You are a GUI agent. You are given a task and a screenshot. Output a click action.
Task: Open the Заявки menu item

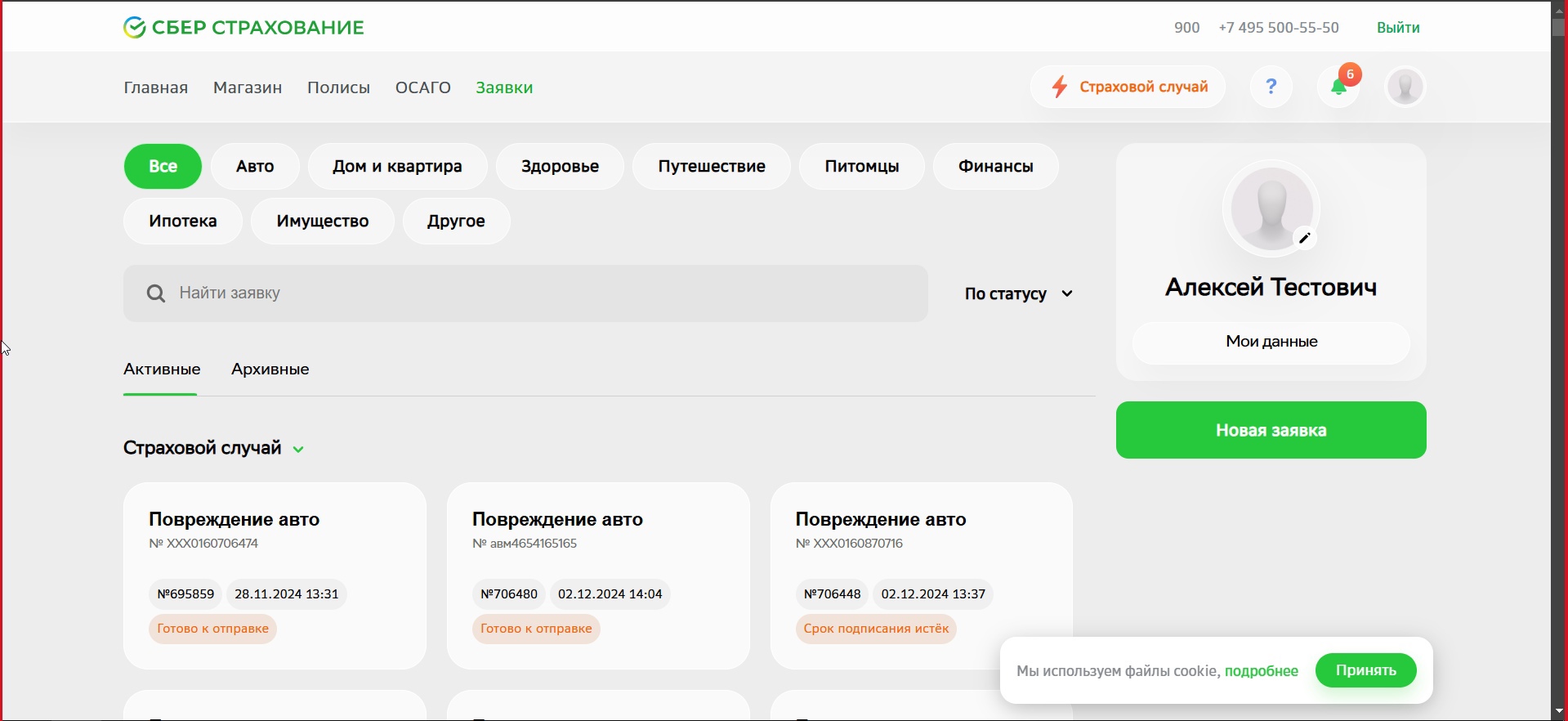(505, 88)
